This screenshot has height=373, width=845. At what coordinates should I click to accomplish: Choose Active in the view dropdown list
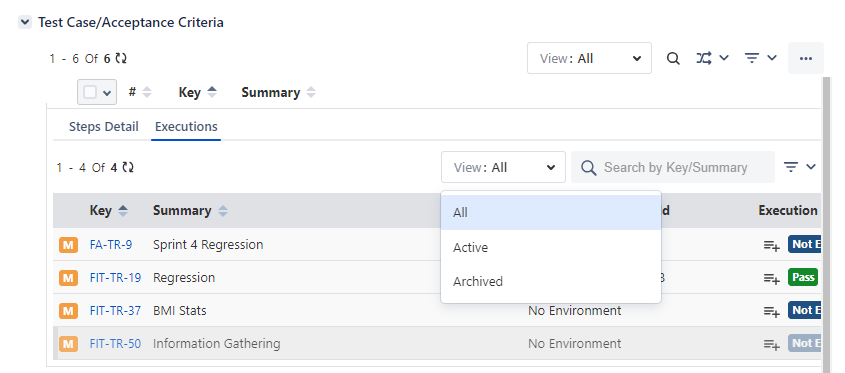click(551, 247)
